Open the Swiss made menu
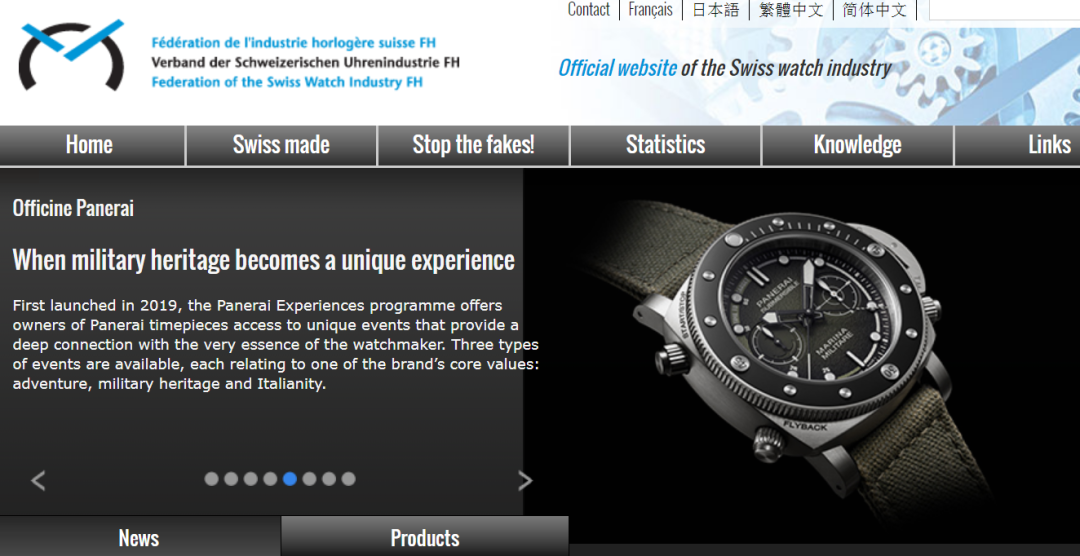1080x556 pixels. [x=281, y=145]
